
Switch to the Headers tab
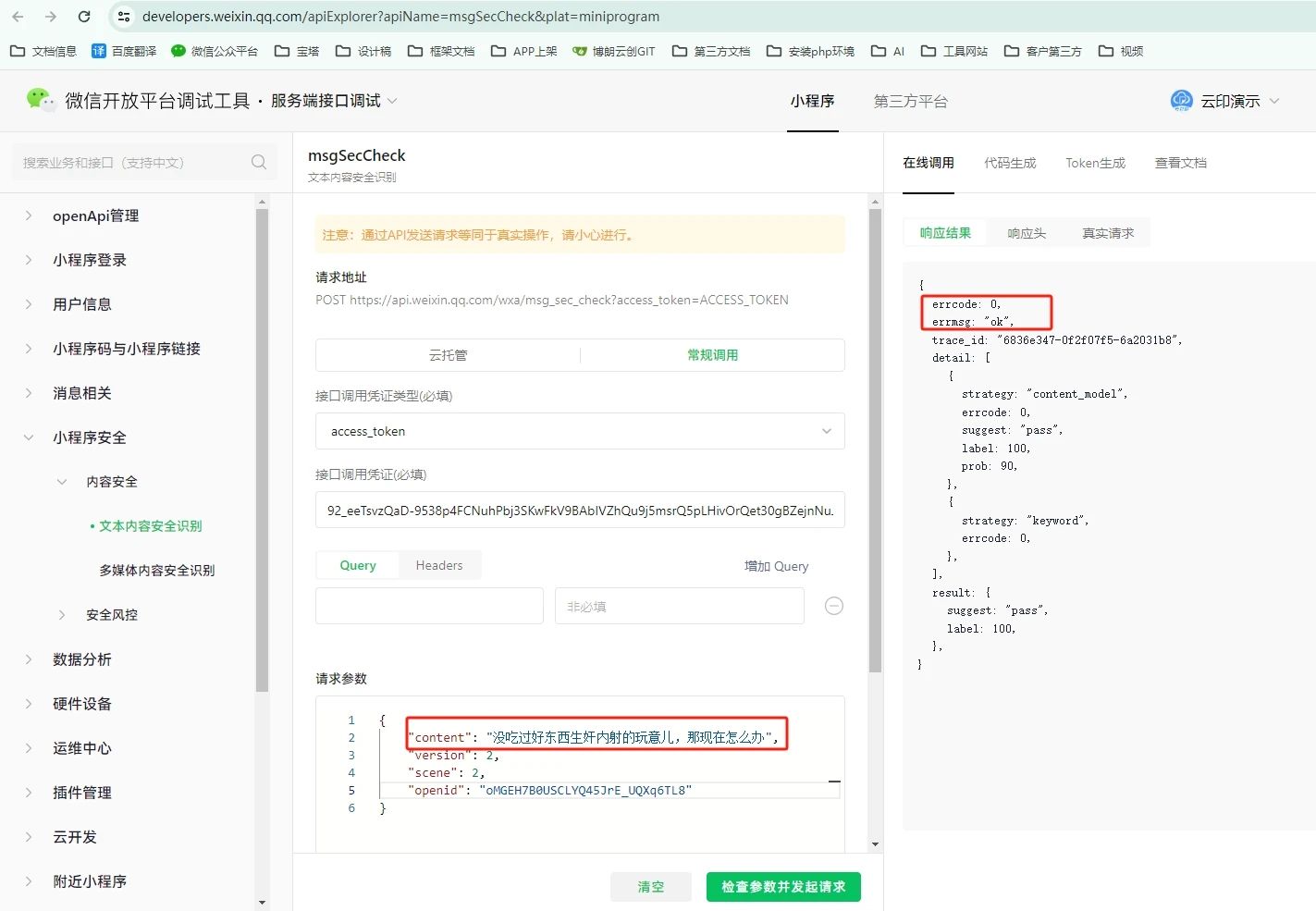coord(439,565)
